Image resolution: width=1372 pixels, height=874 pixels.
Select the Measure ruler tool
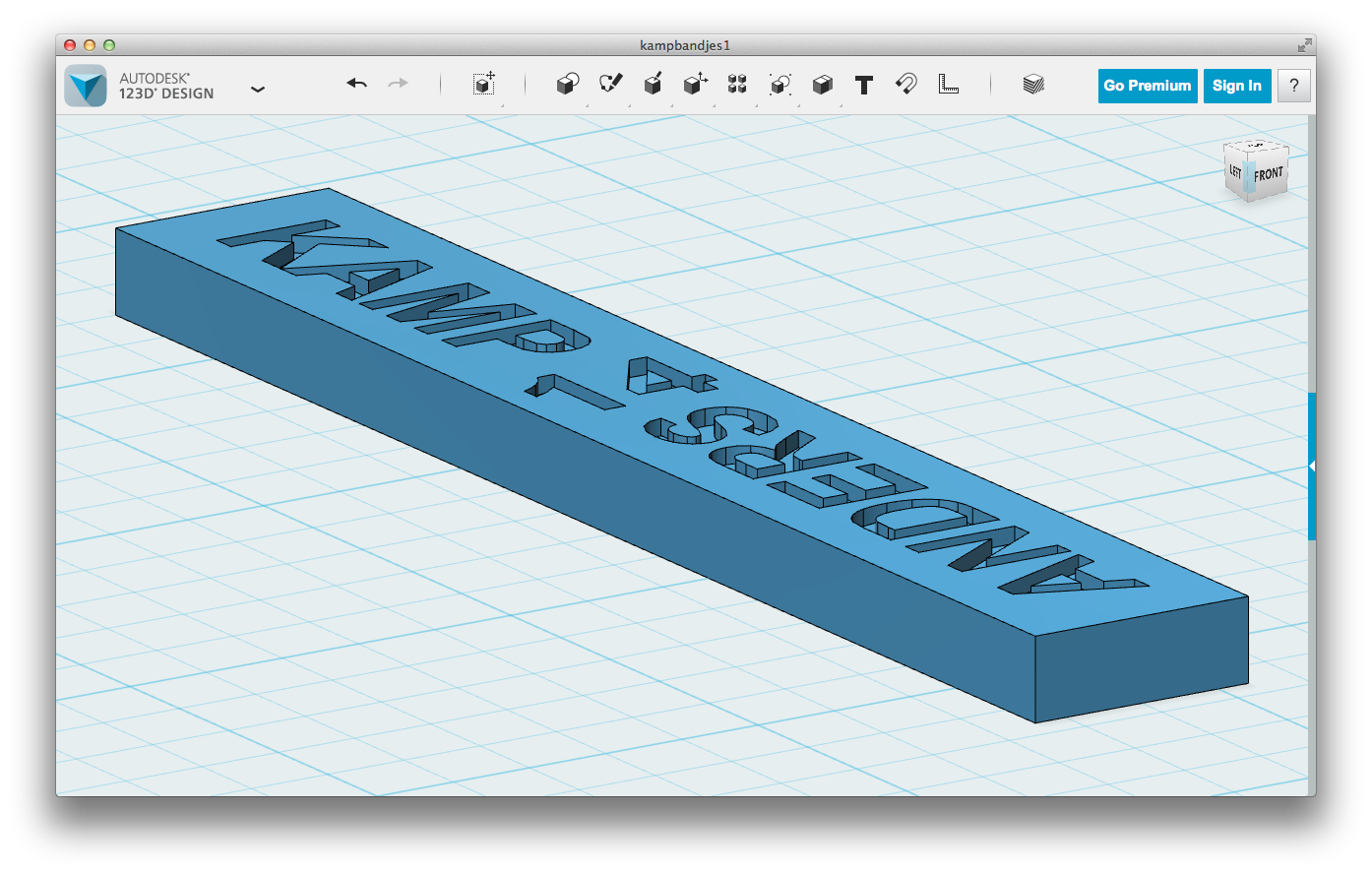point(948,84)
